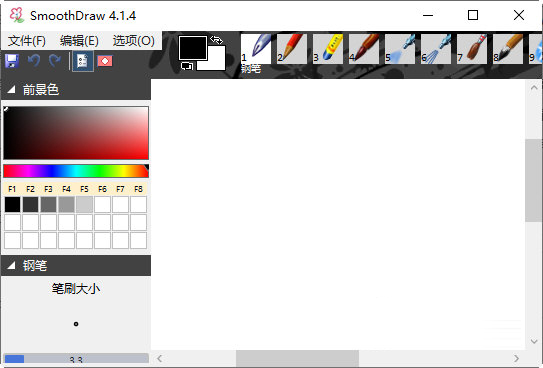Viewport: 543px width, 368px height.
Task: Choose the F4 gray swatch
Action: coord(66,204)
